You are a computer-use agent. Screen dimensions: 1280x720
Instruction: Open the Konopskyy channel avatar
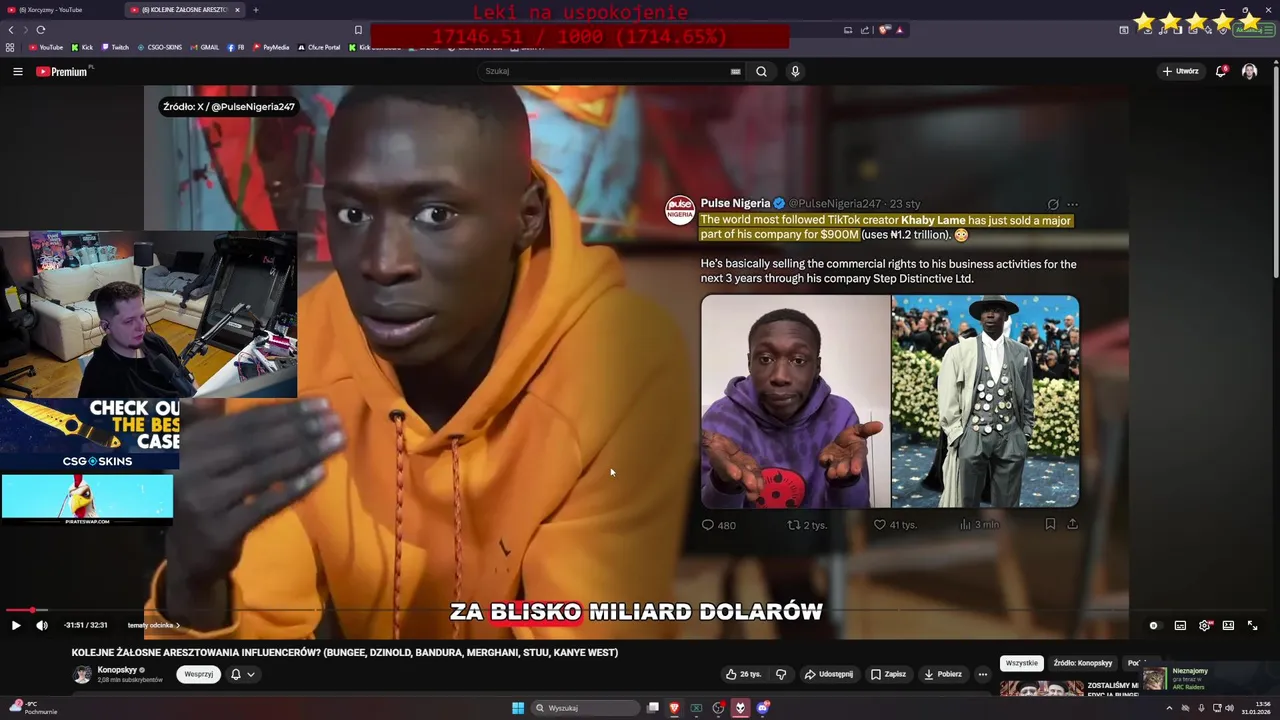pos(83,674)
